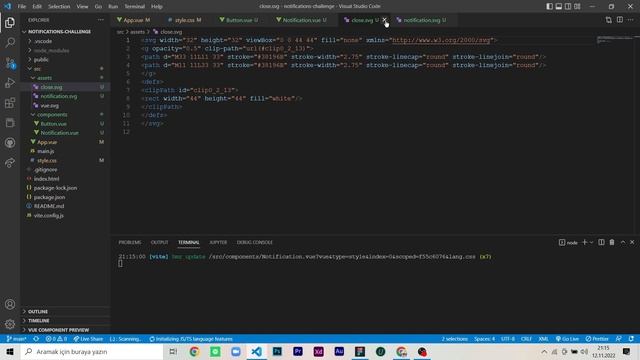Switch to the notification.svg editor tab
This screenshot has height=360, width=640.
[x=422, y=20]
